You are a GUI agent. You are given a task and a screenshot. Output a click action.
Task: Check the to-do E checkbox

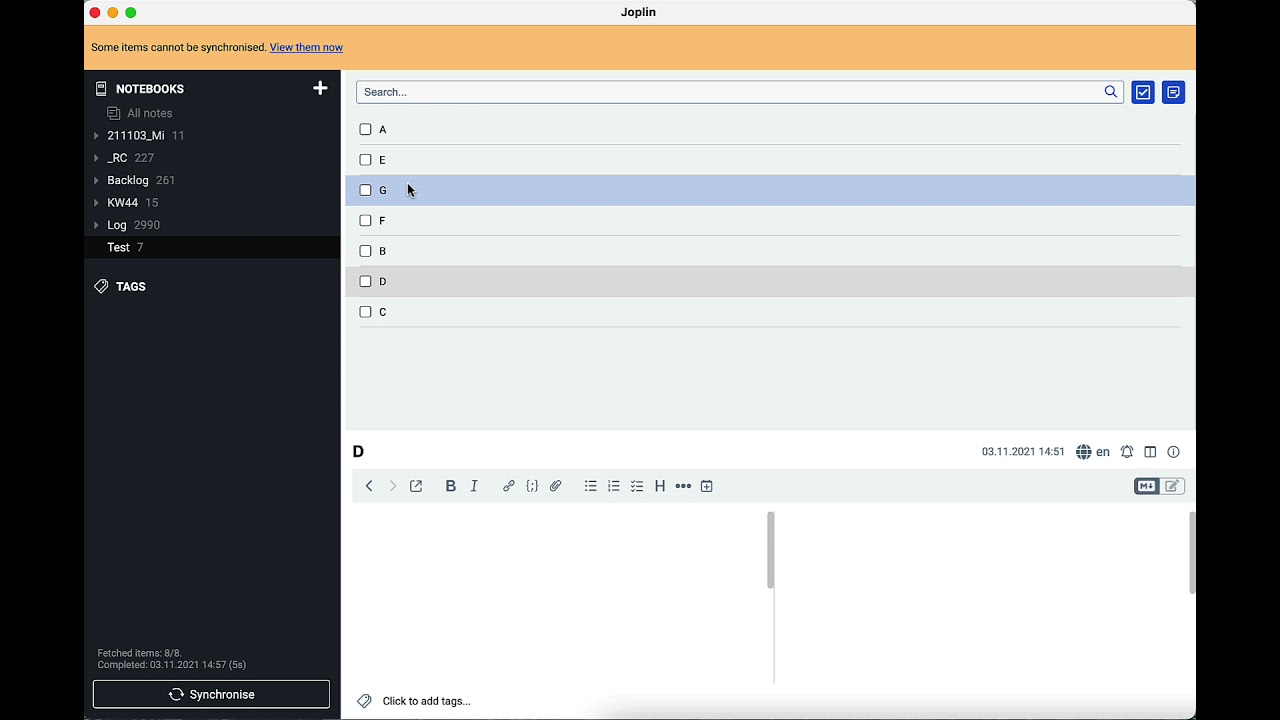365,159
